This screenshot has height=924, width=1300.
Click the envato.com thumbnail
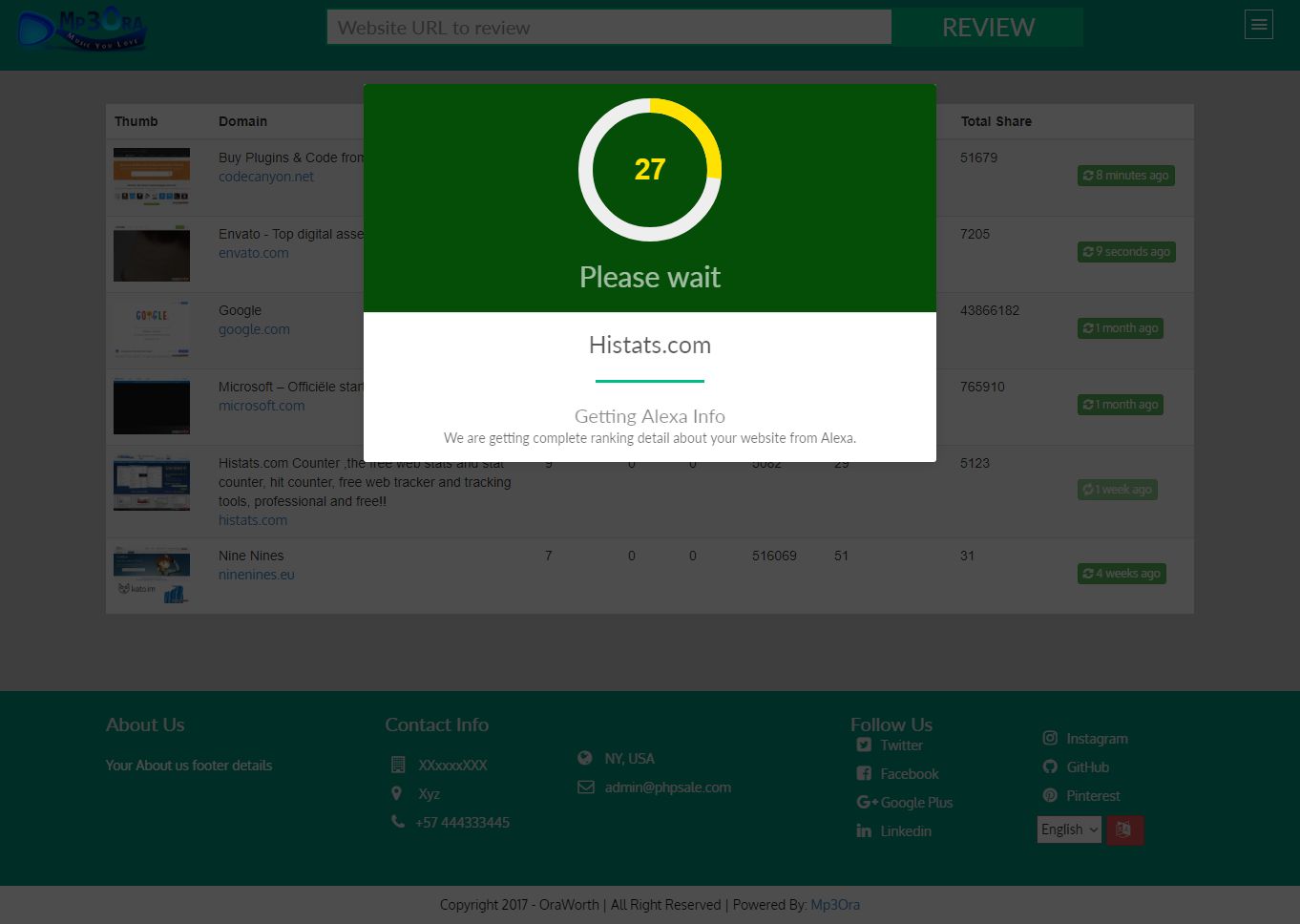pos(152,253)
